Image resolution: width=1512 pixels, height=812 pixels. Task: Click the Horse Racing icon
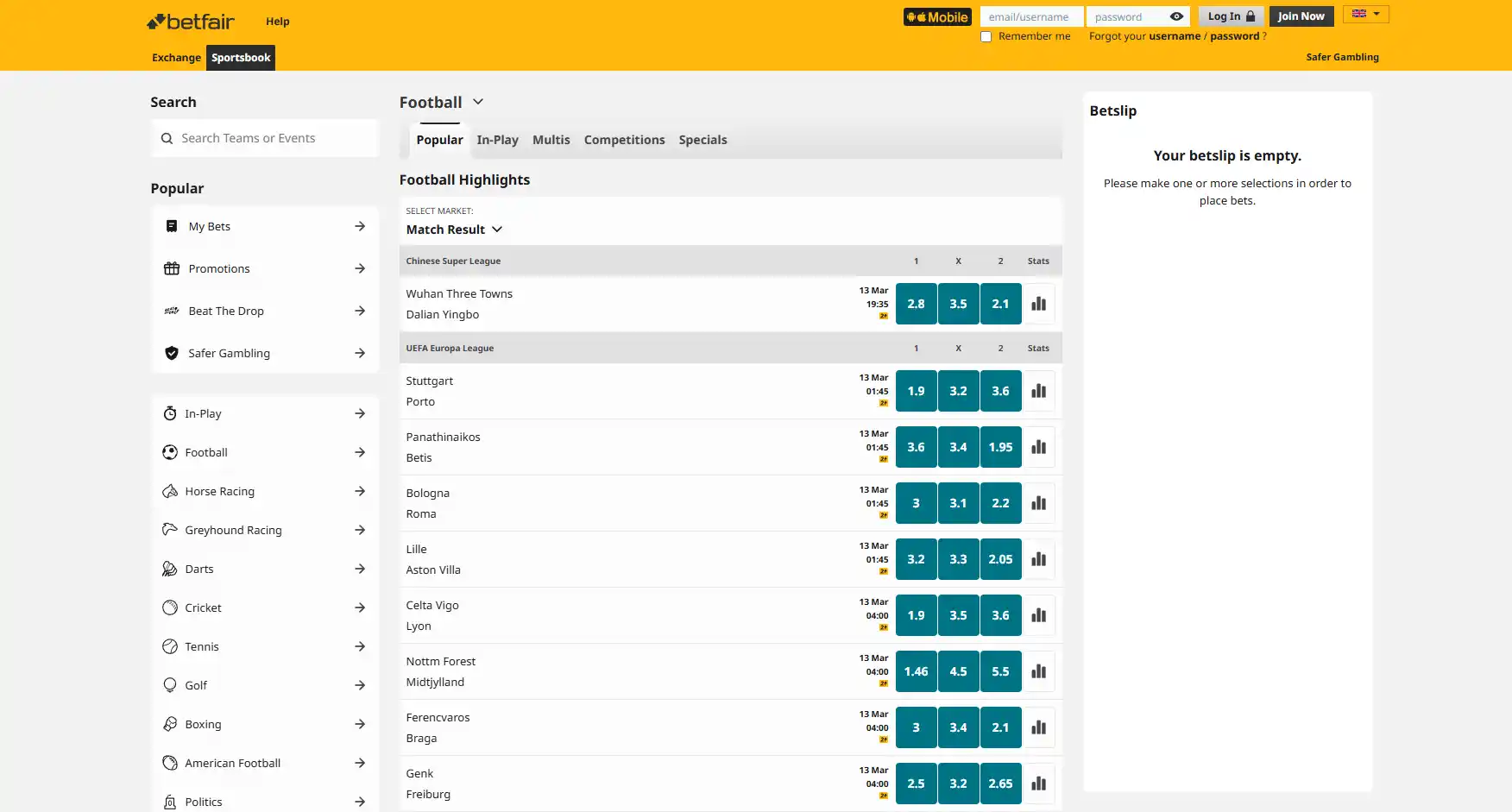pyautogui.click(x=170, y=491)
